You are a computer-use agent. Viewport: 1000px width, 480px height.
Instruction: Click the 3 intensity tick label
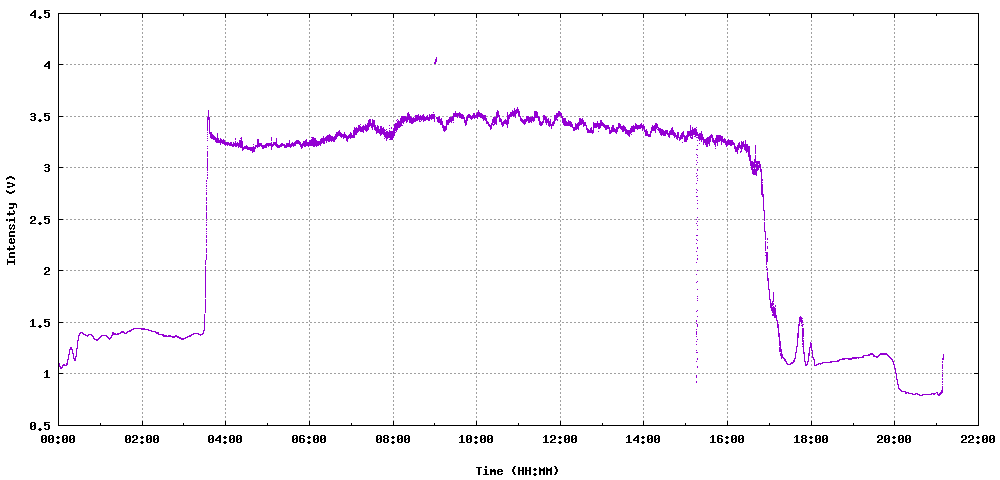click(x=47, y=168)
